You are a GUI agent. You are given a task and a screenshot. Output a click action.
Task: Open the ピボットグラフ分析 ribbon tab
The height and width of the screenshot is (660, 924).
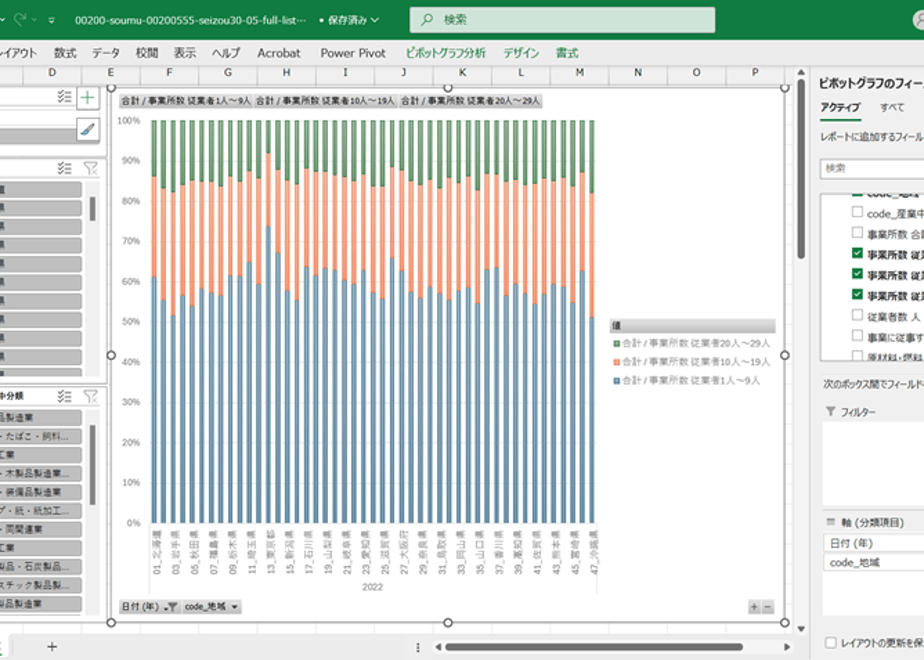tap(446, 53)
